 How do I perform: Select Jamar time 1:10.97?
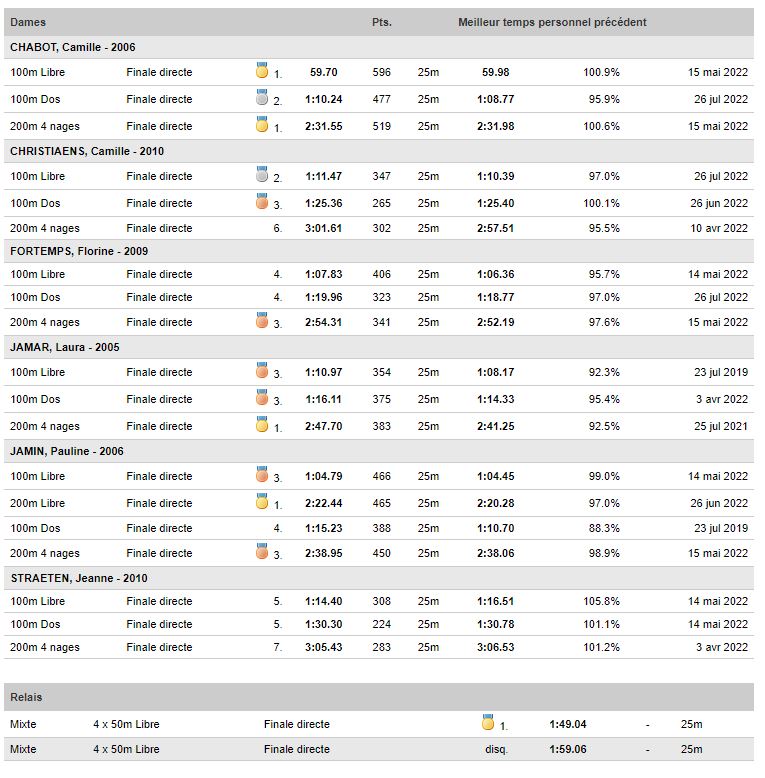(x=323, y=372)
